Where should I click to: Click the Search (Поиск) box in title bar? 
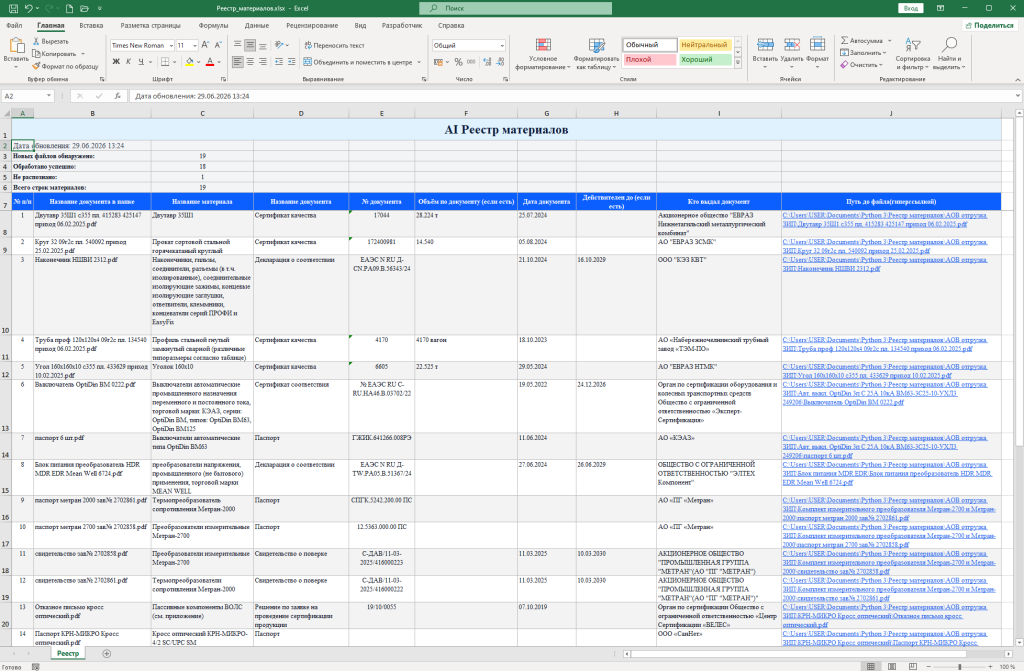click(x=515, y=8)
